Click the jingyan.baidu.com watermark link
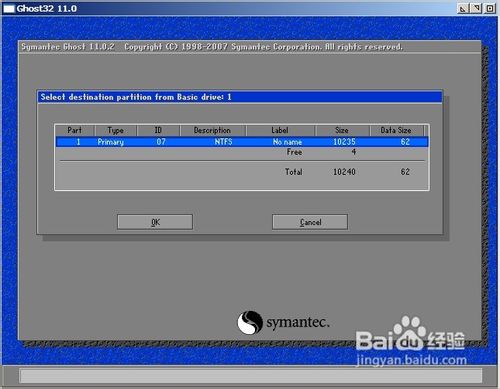This screenshot has width=500, height=389. point(411,360)
